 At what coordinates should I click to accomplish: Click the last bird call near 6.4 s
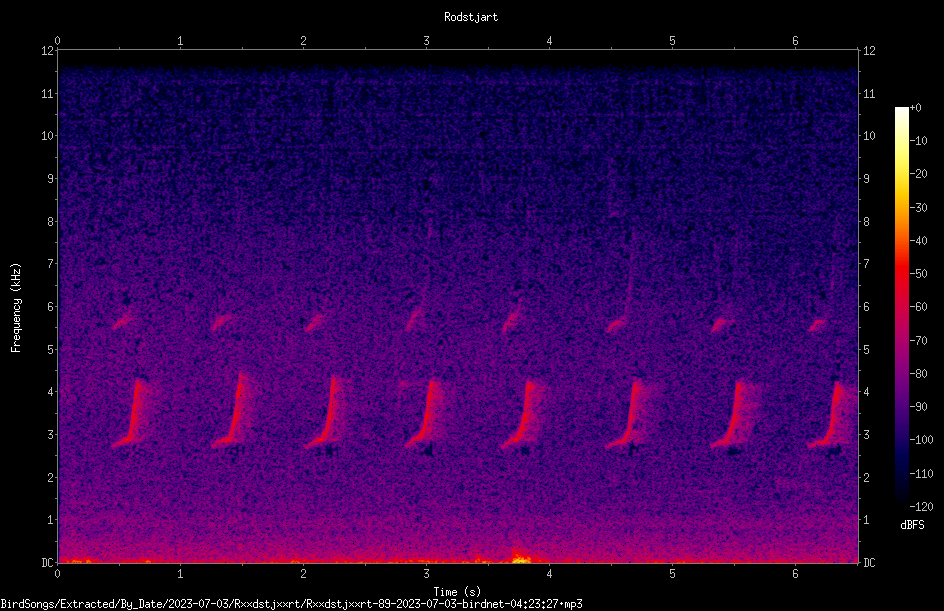[833, 414]
